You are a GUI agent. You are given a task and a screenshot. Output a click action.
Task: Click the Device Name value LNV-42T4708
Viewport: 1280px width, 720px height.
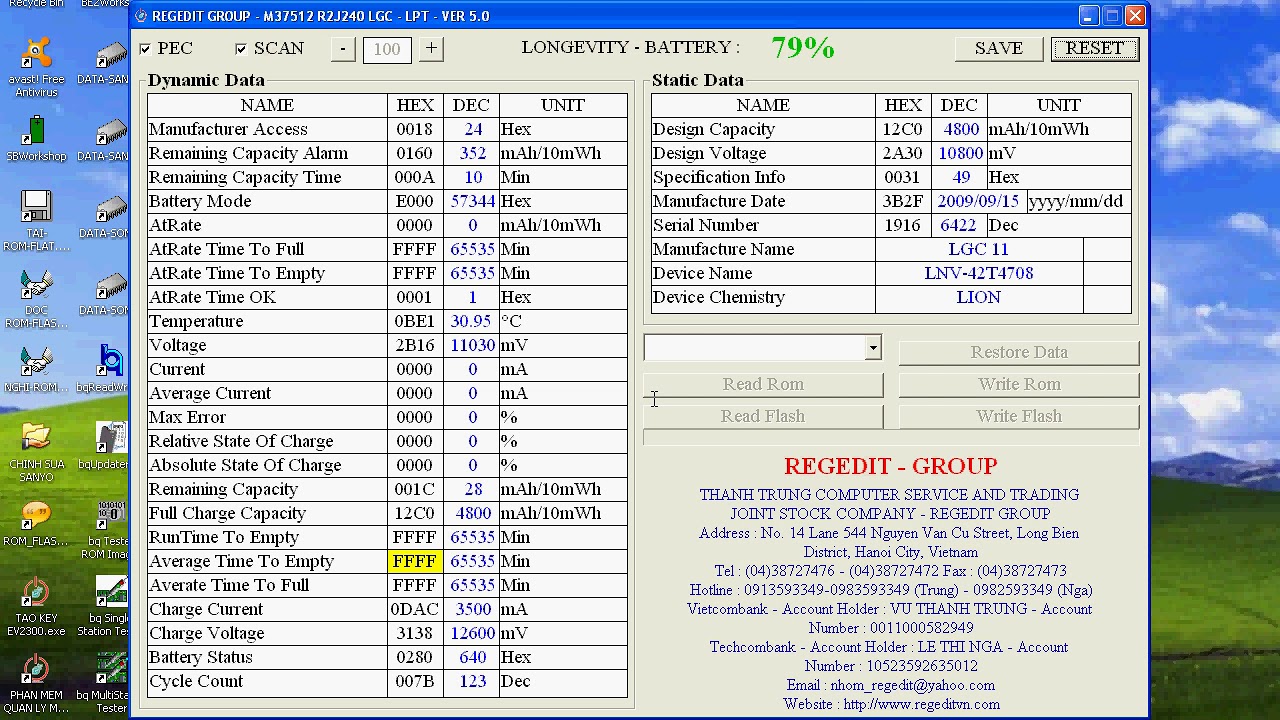point(978,273)
